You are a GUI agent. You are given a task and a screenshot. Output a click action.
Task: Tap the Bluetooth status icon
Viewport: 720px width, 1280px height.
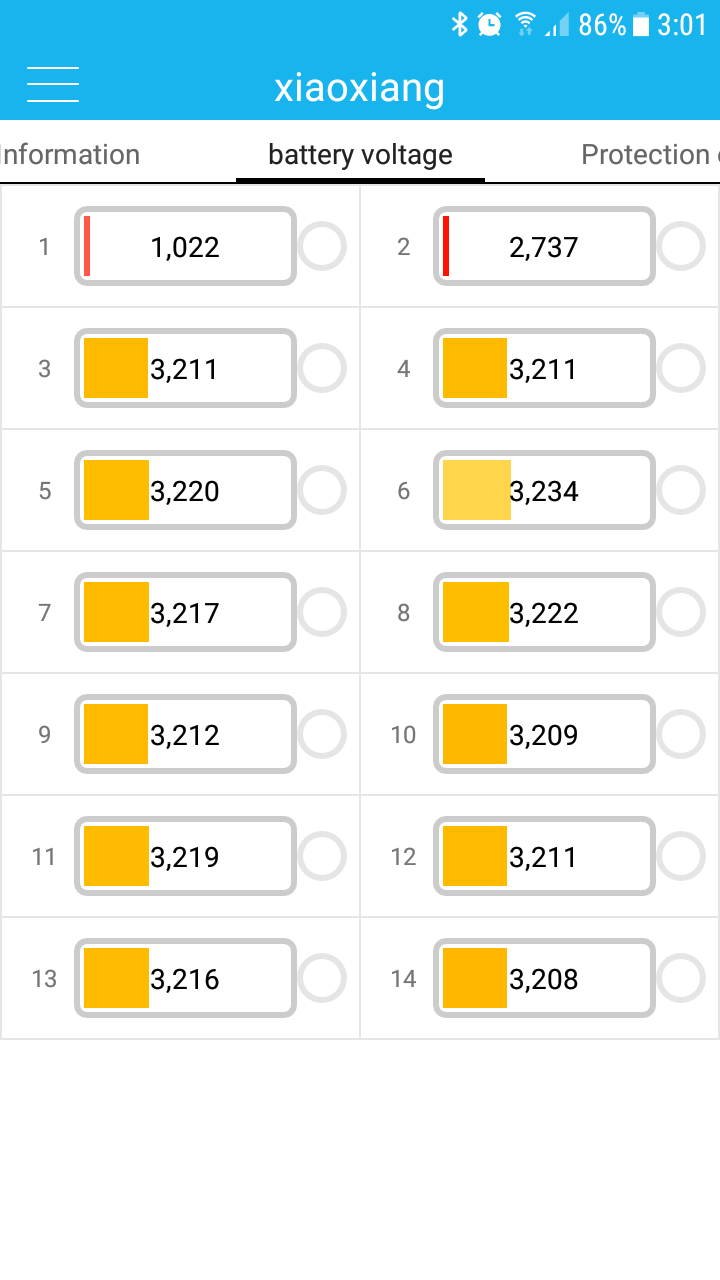[460, 25]
